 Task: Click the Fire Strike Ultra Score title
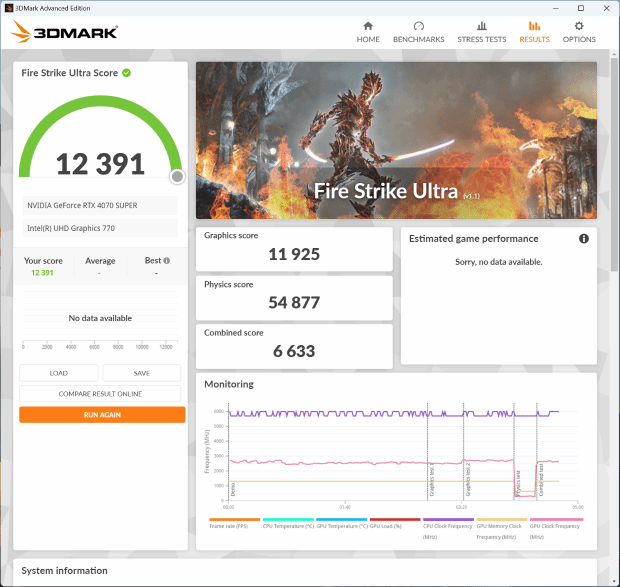tap(70, 73)
